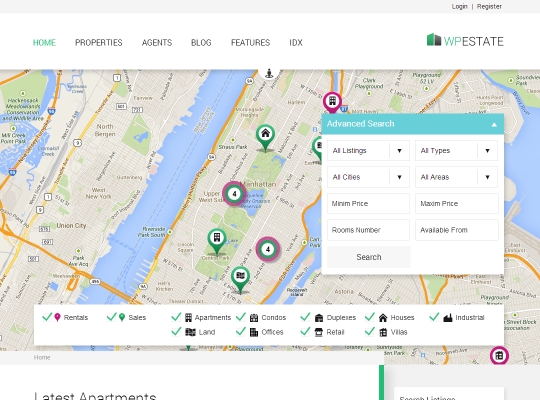Click the magenta Rentals pin icon

pyautogui.click(x=58, y=317)
